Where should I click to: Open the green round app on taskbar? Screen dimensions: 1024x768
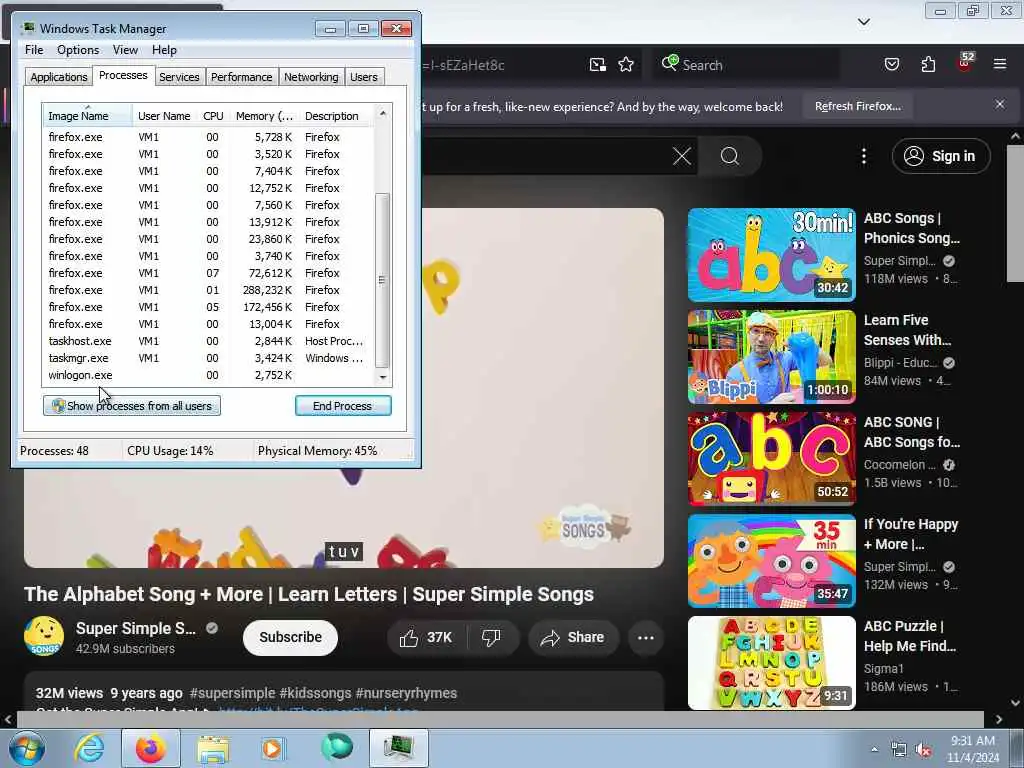[337, 748]
